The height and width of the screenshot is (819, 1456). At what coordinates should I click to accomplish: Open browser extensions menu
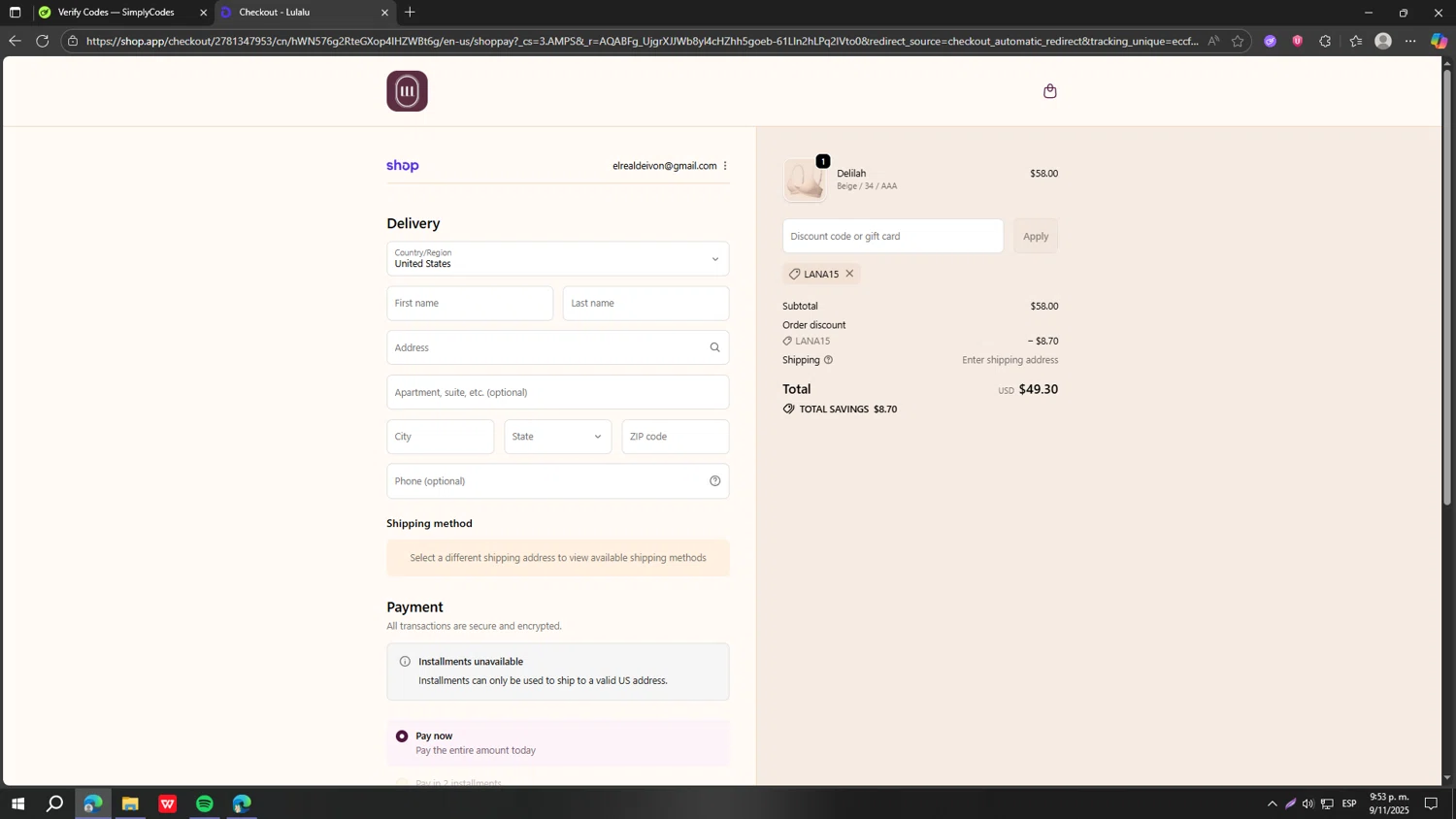[x=1325, y=41]
